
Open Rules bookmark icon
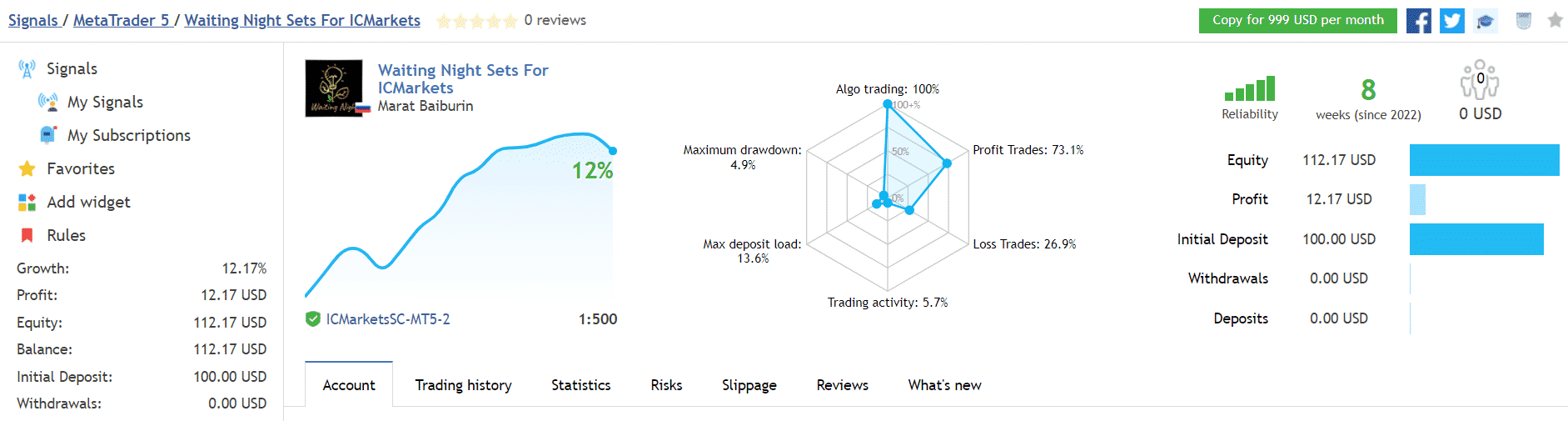pos(27,235)
